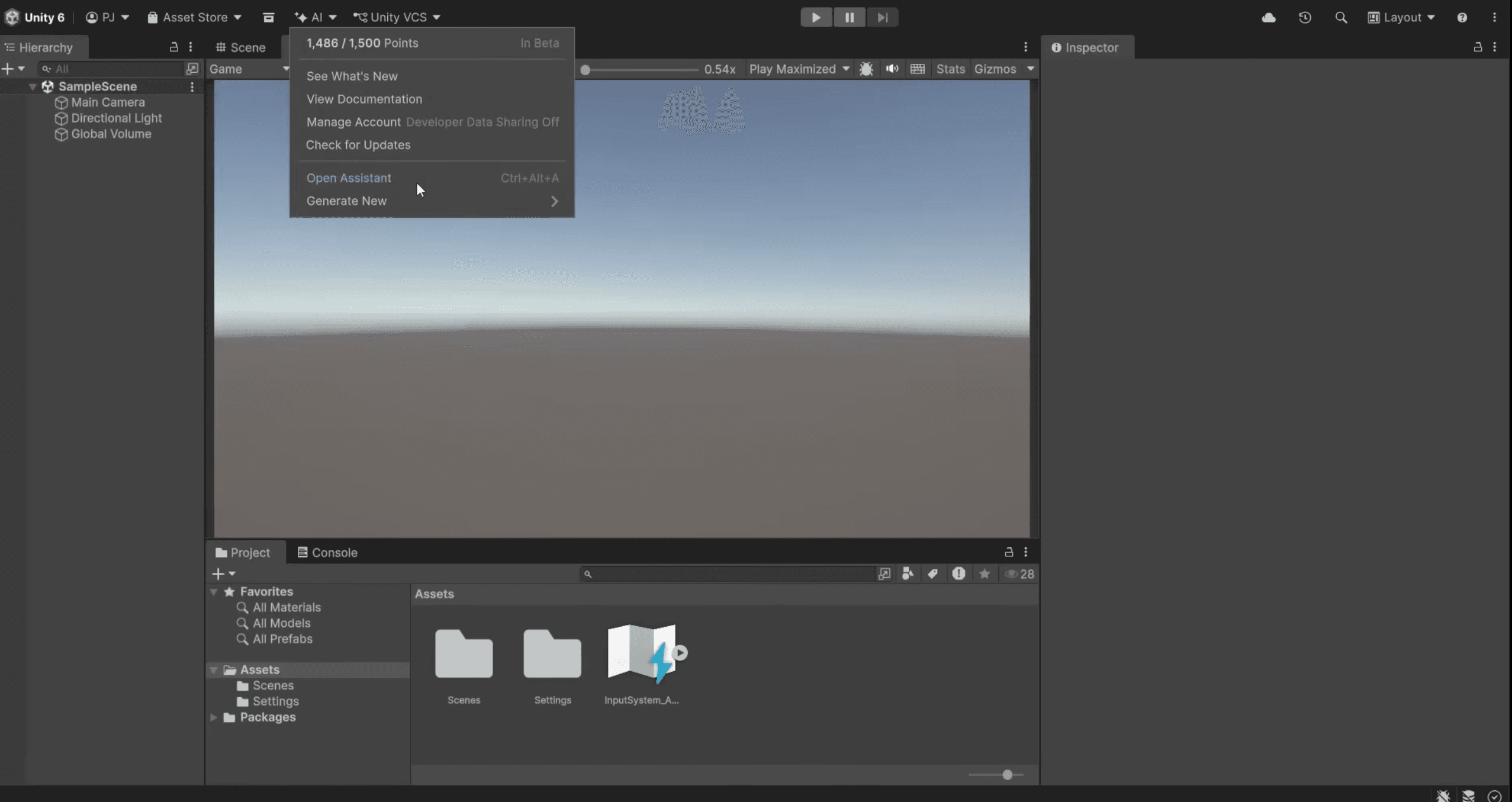Toggle hidden packages visibility count 28
The height and width of the screenshot is (802, 1512).
(1019, 574)
